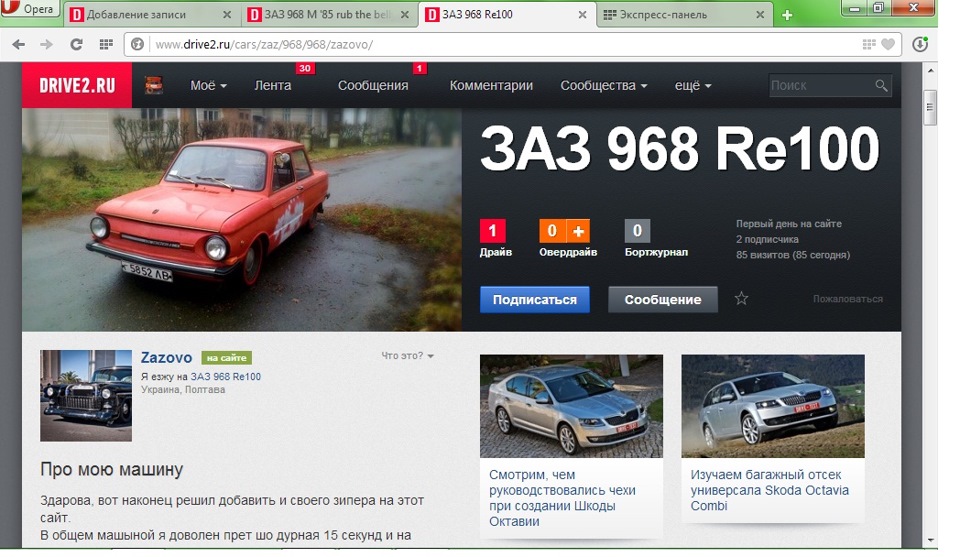Bookmark page with heart icon
This screenshot has height=557, width=960.
pyautogui.click(x=887, y=44)
